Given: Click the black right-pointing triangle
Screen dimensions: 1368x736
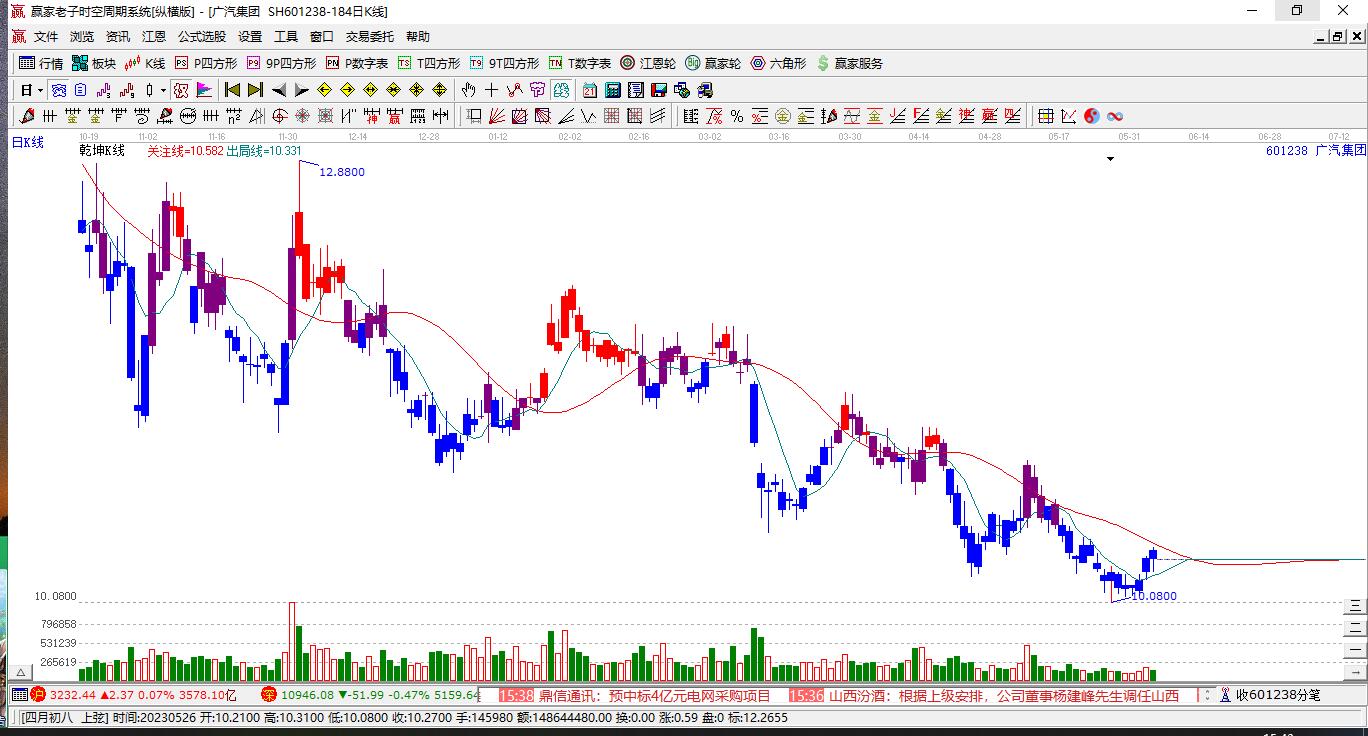Looking at the screenshot, I should tap(302, 90).
